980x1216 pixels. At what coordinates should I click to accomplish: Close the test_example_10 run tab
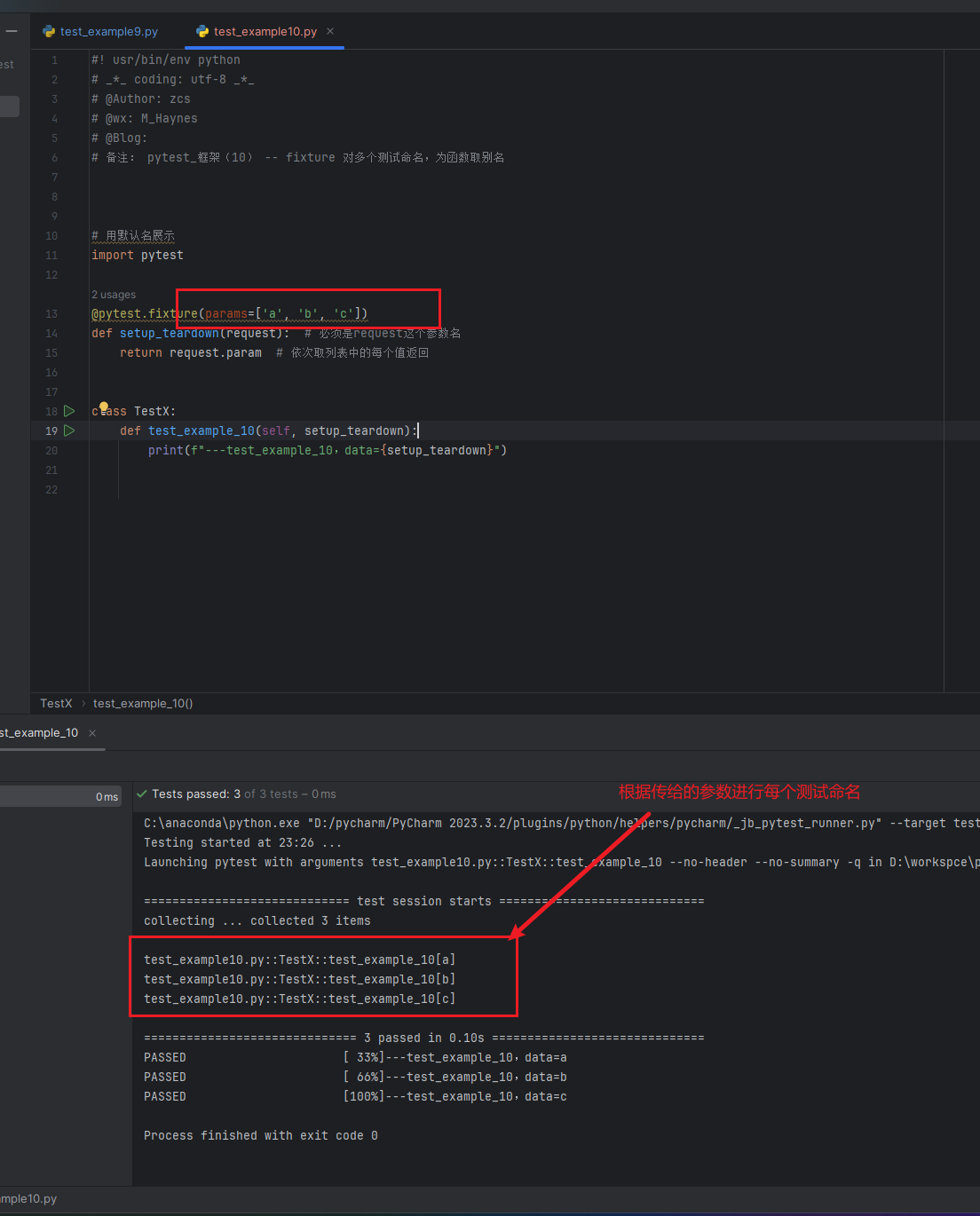coord(92,733)
